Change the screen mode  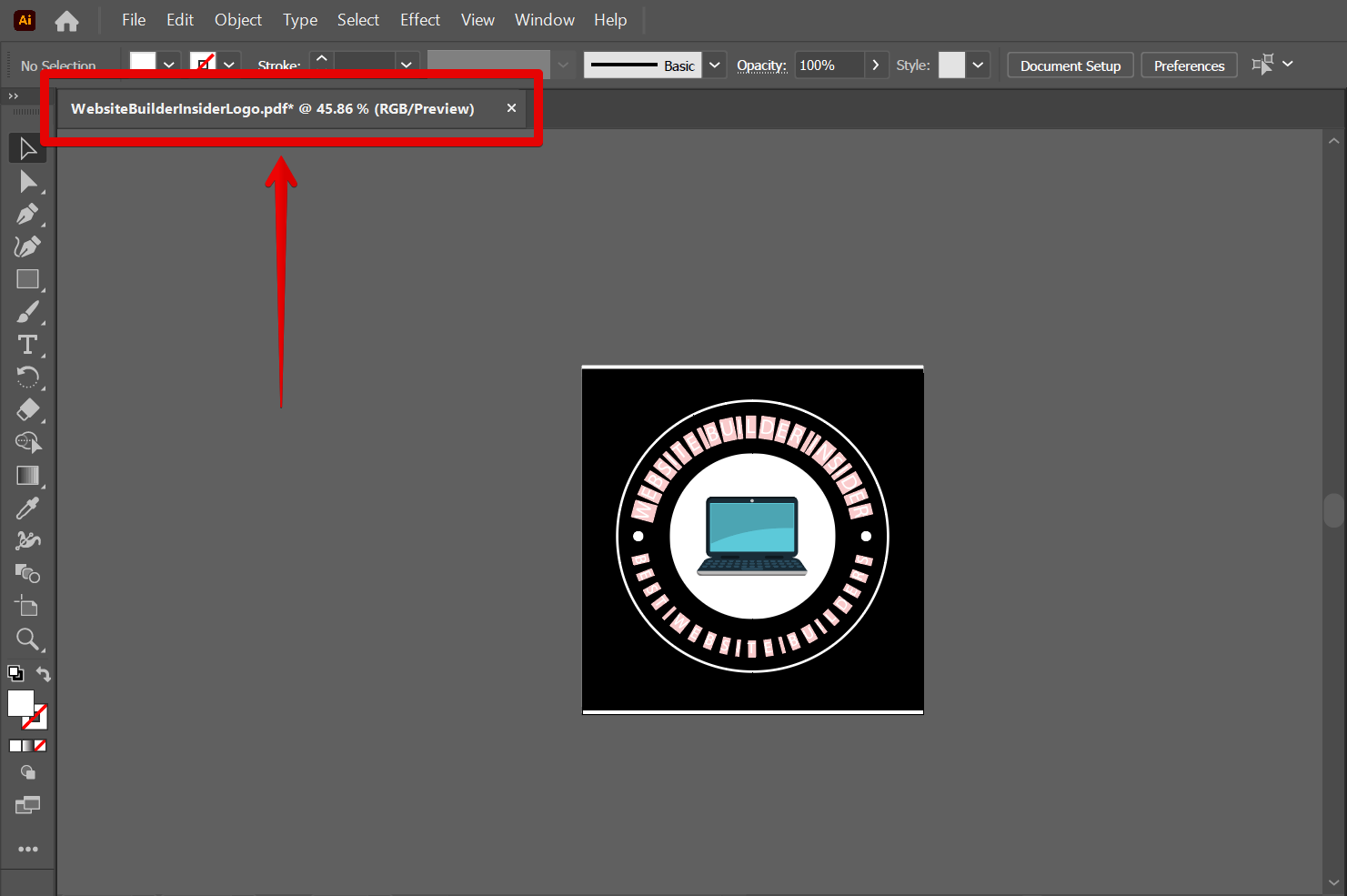(27, 804)
